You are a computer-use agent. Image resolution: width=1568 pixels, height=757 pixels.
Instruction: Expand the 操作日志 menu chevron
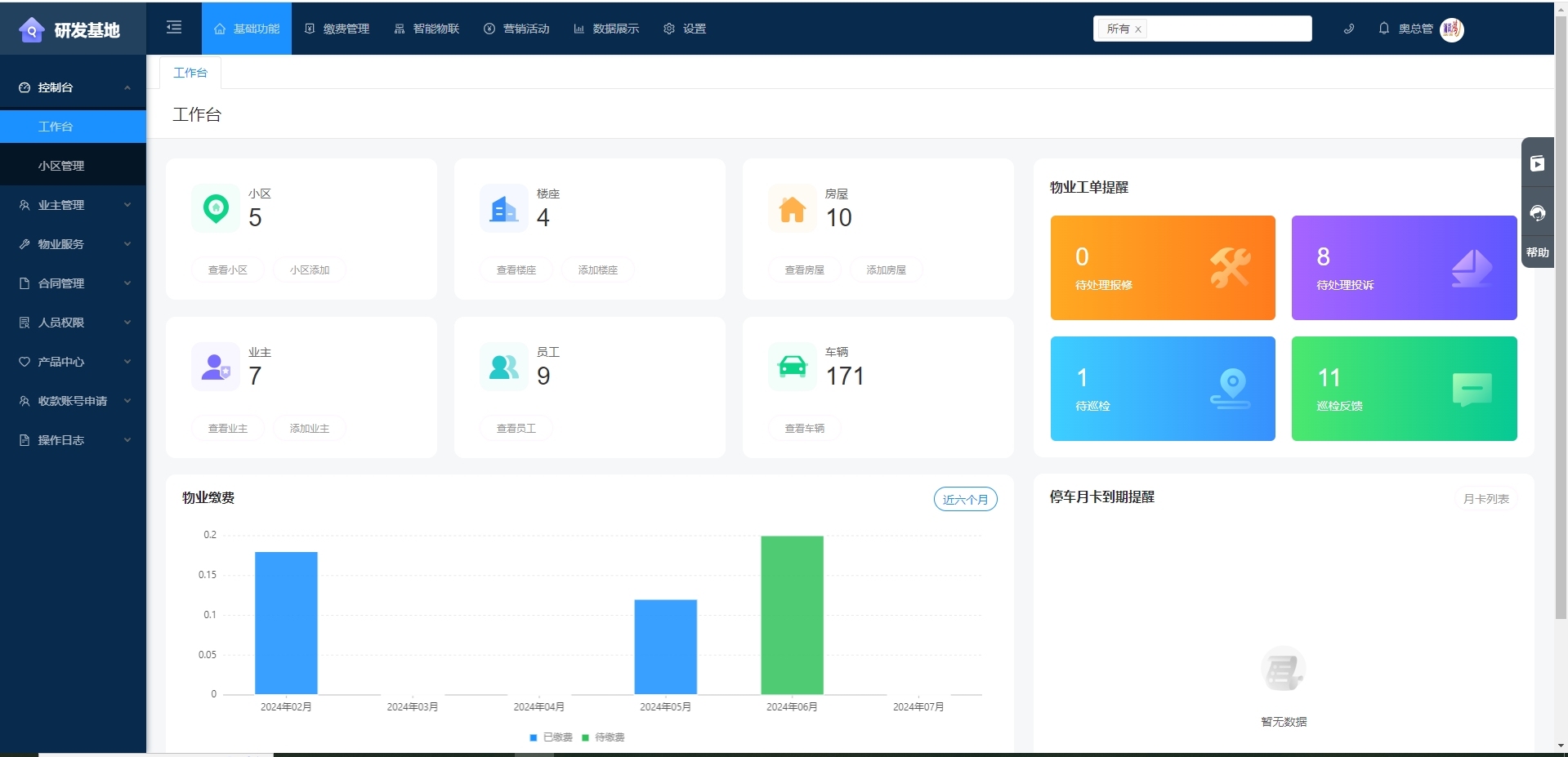click(127, 440)
